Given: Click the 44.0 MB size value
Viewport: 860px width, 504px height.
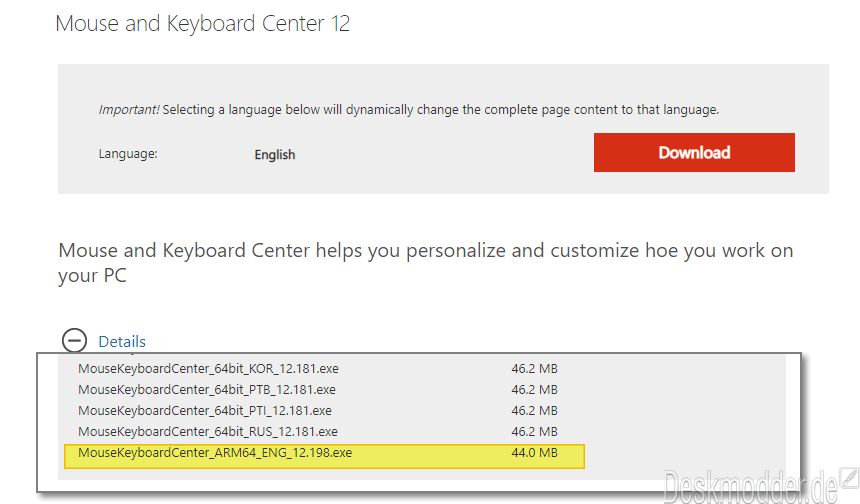Looking at the screenshot, I should (x=534, y=452).
